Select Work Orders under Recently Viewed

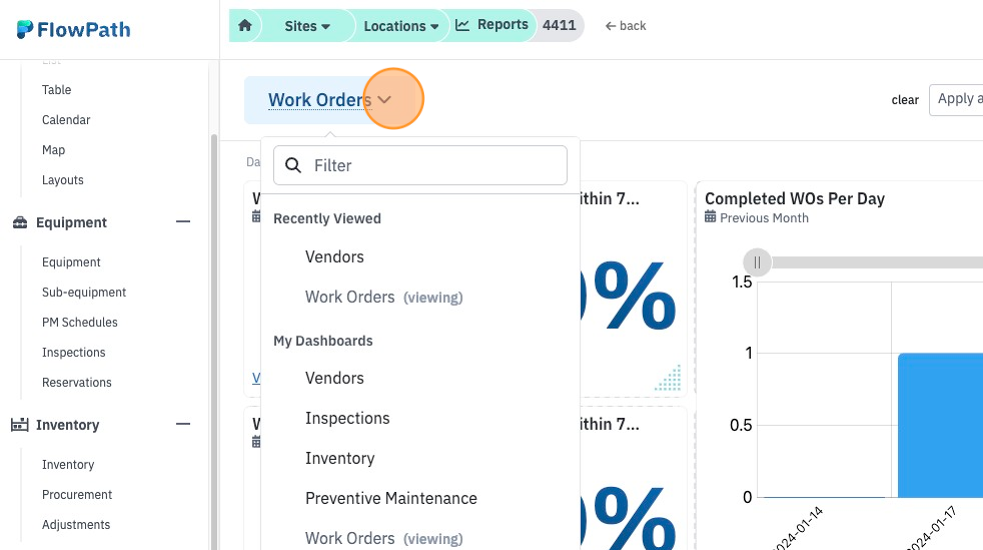pos(383,297)
